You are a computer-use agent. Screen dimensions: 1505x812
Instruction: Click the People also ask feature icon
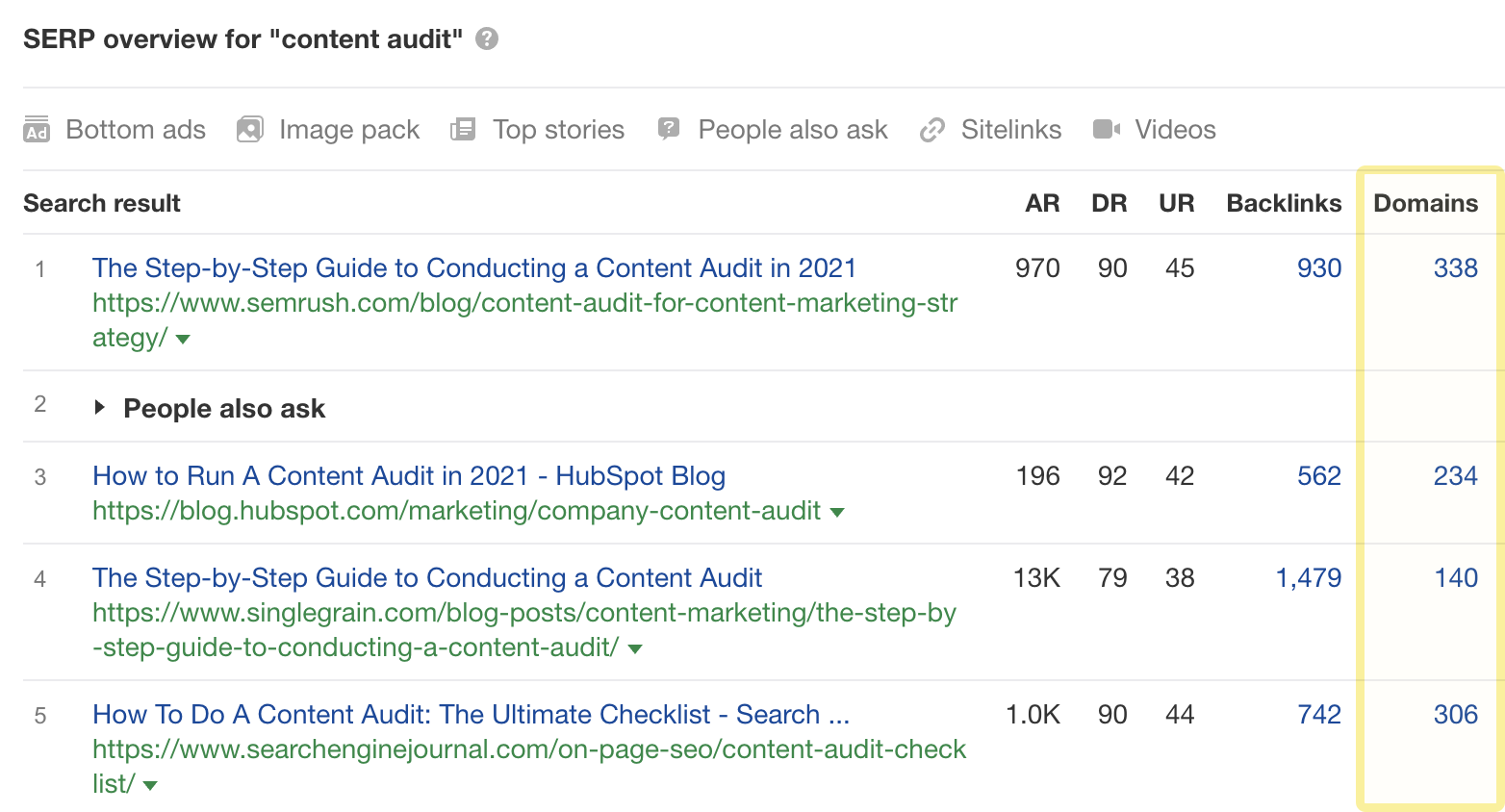click(669, 130)
